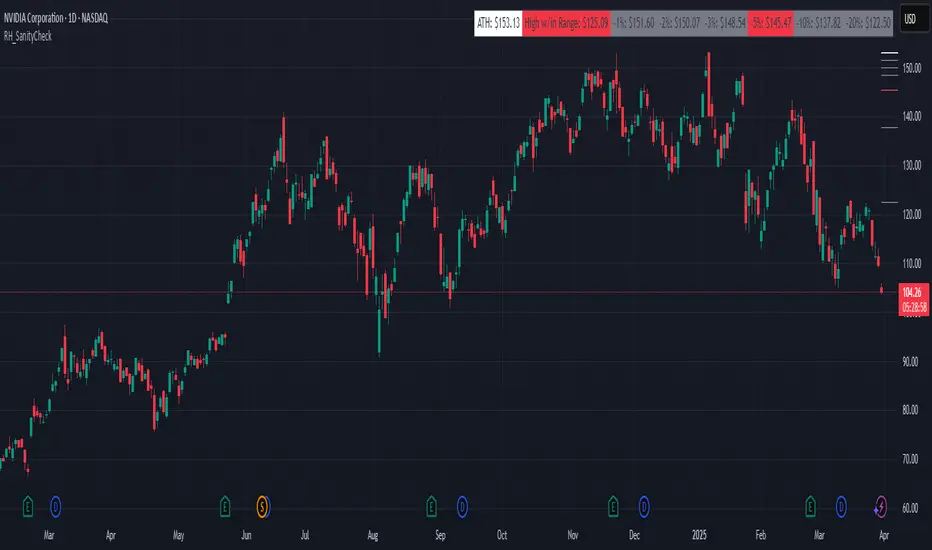Click the Sep label on the time axis
The image size is (932, 550).
pos(440,535)
